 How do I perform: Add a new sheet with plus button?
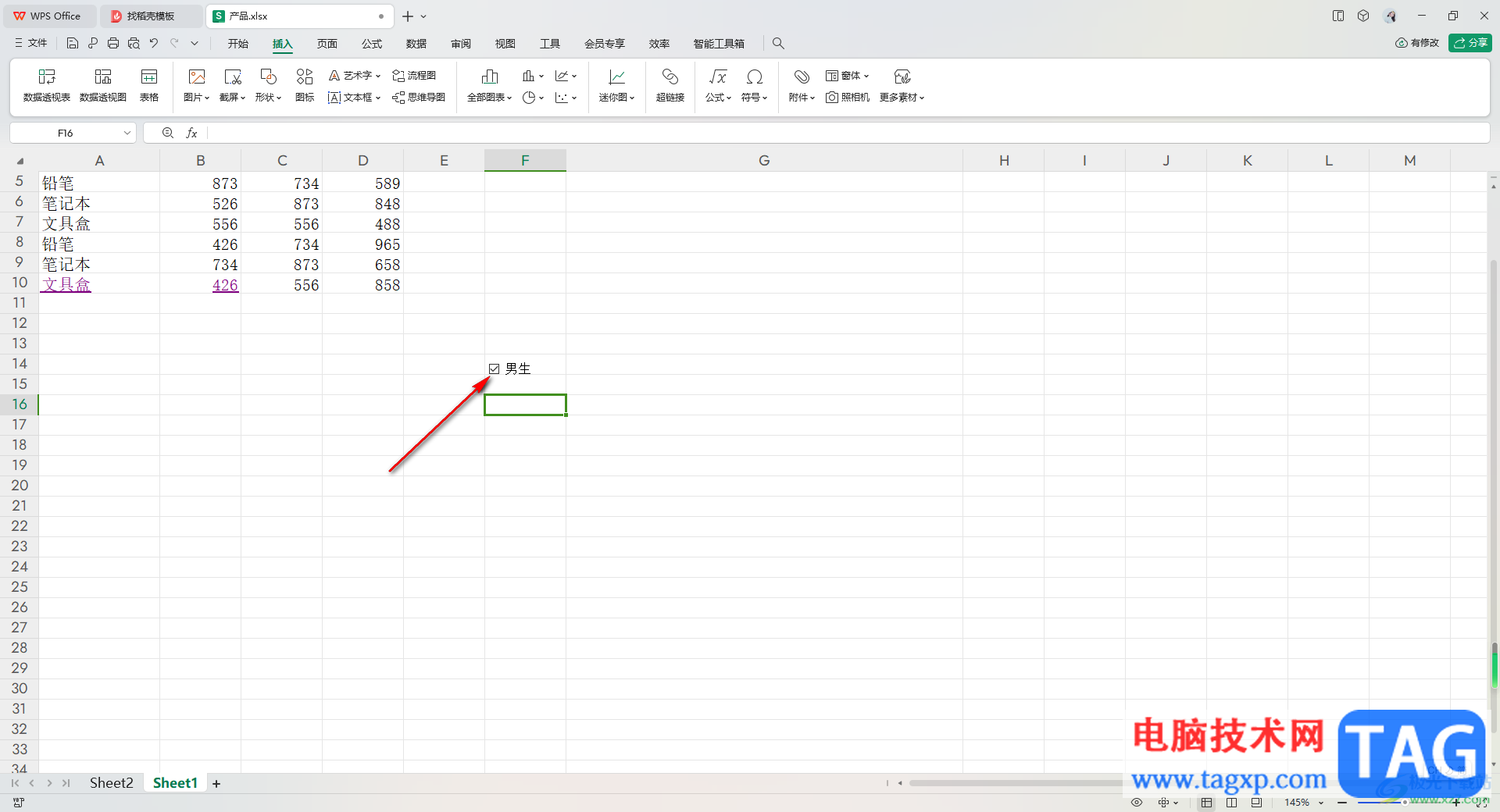click(x=216, y=784)
